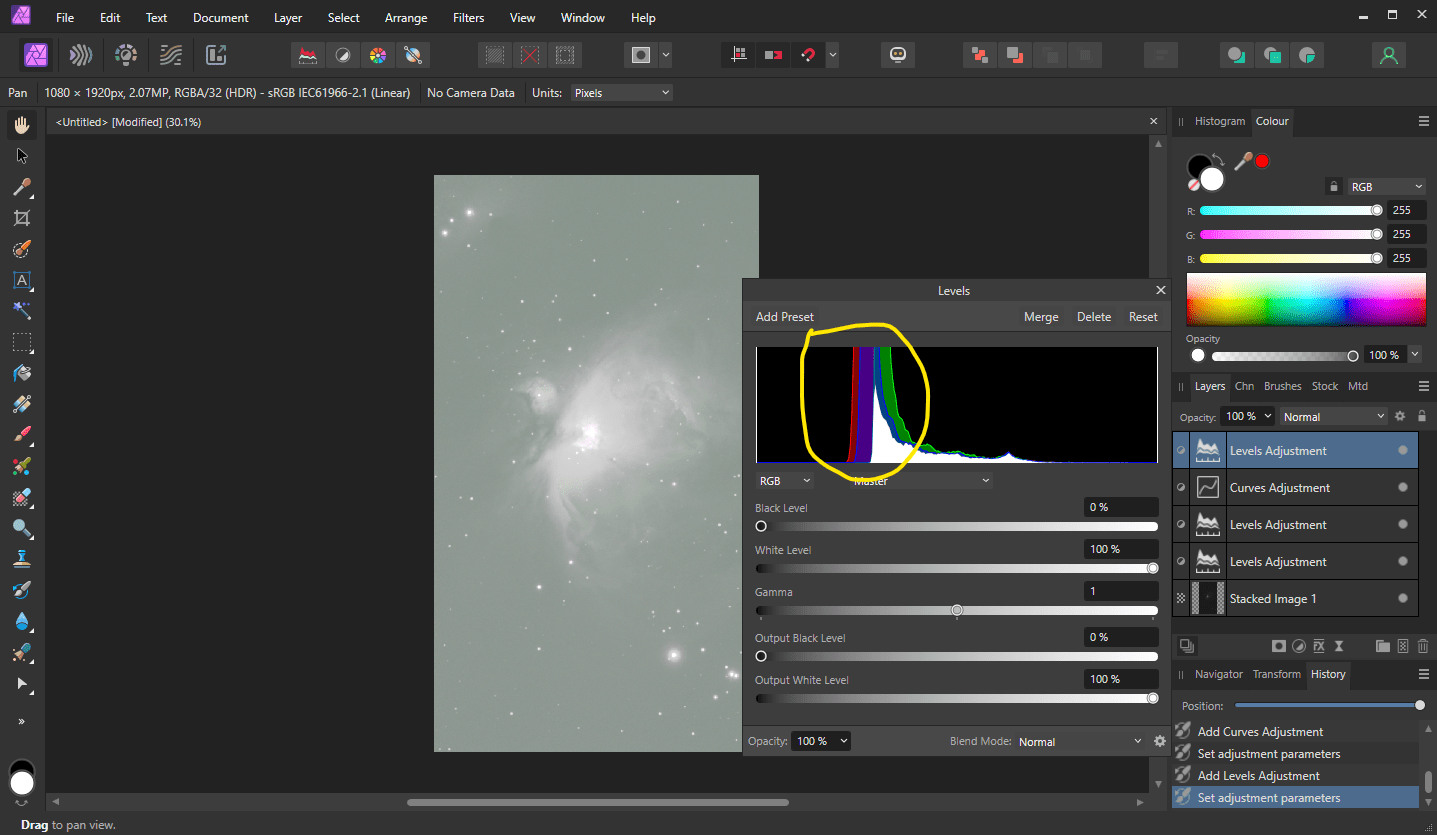Open the Assistant options robot icon
This screenshot has height=835, width=1437.
point(898,55)
